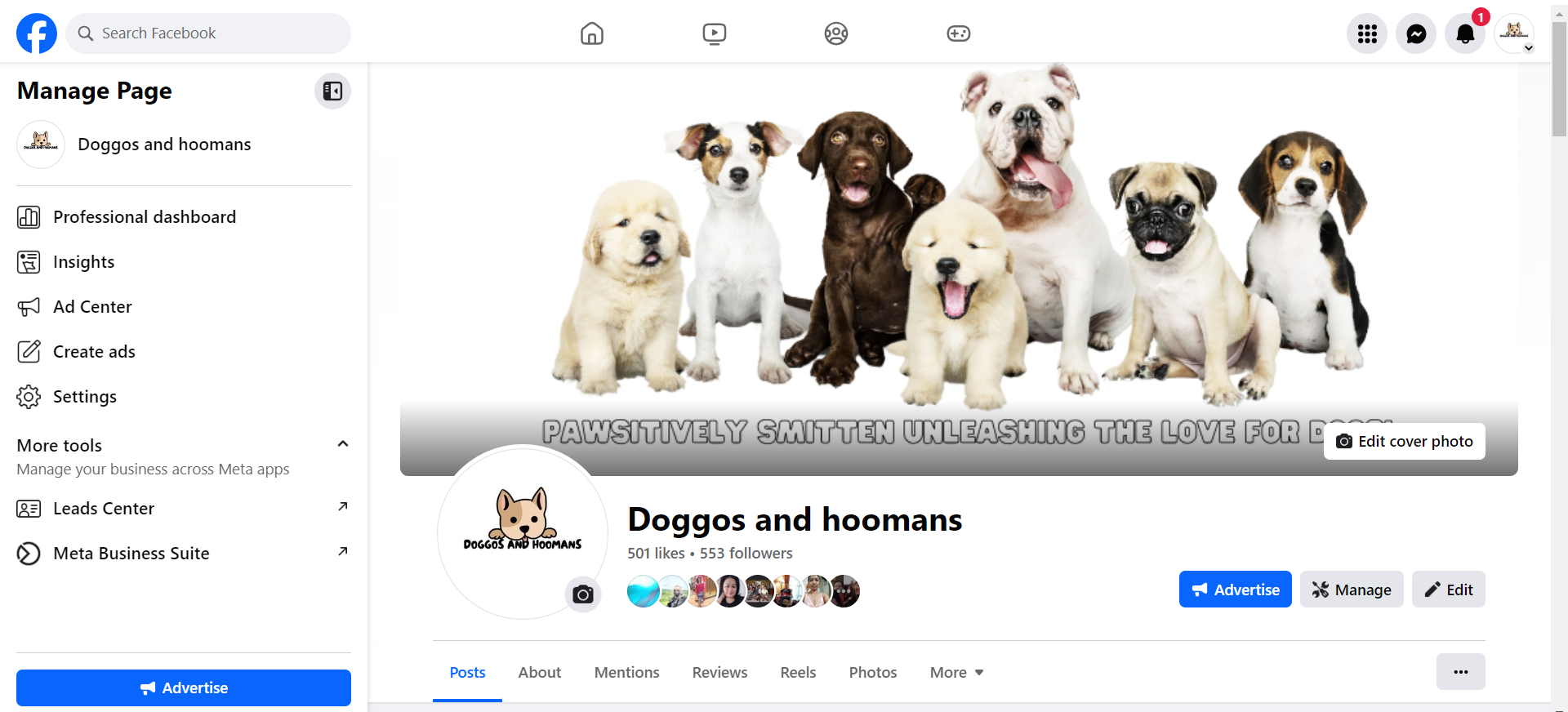Viewport: 1568px width, 712px height.
Task: Switch to the Reels tab
Action: click(x=798, y=673)
